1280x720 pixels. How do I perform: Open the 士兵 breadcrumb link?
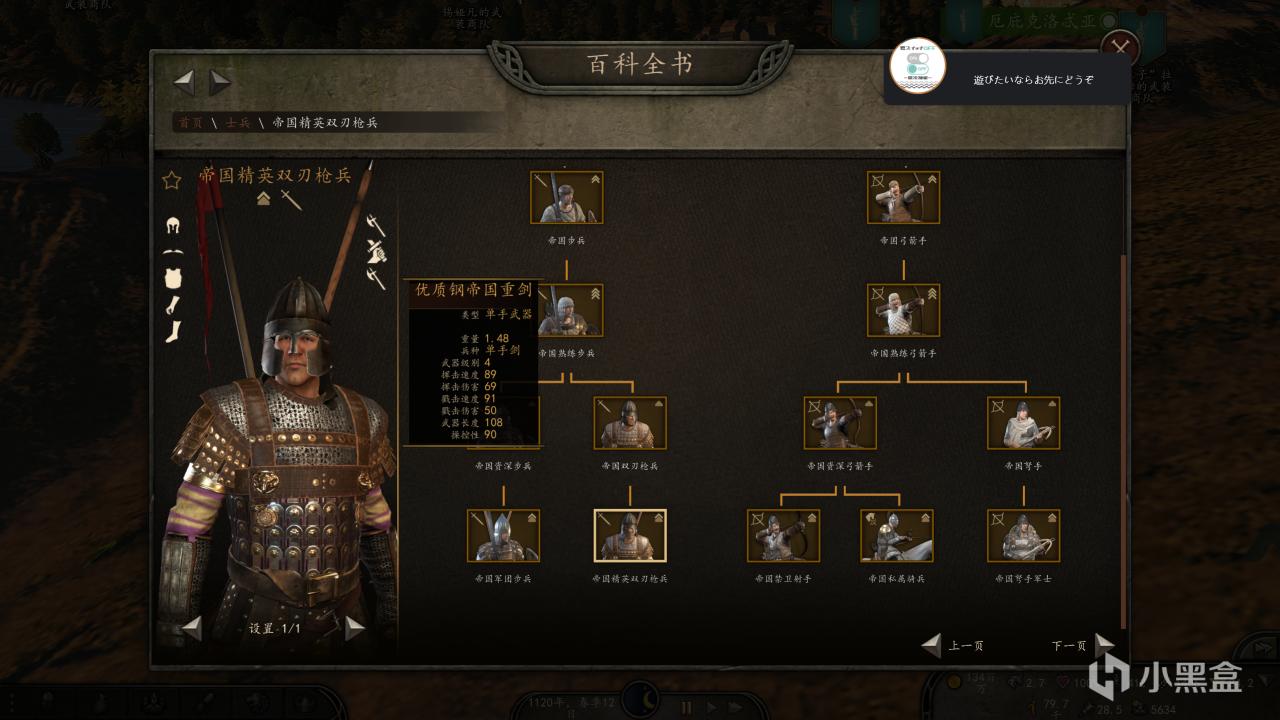tap(238, 123)
